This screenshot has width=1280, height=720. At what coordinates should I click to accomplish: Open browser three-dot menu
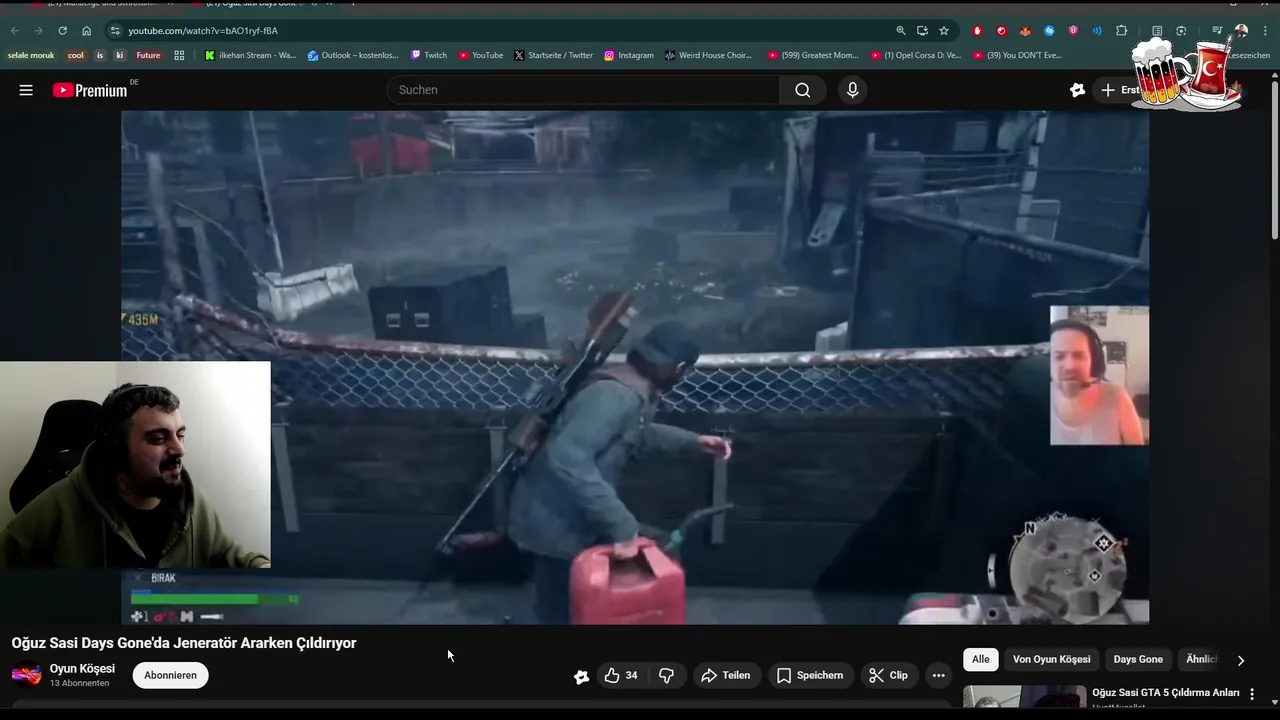tap(1265, 31)
